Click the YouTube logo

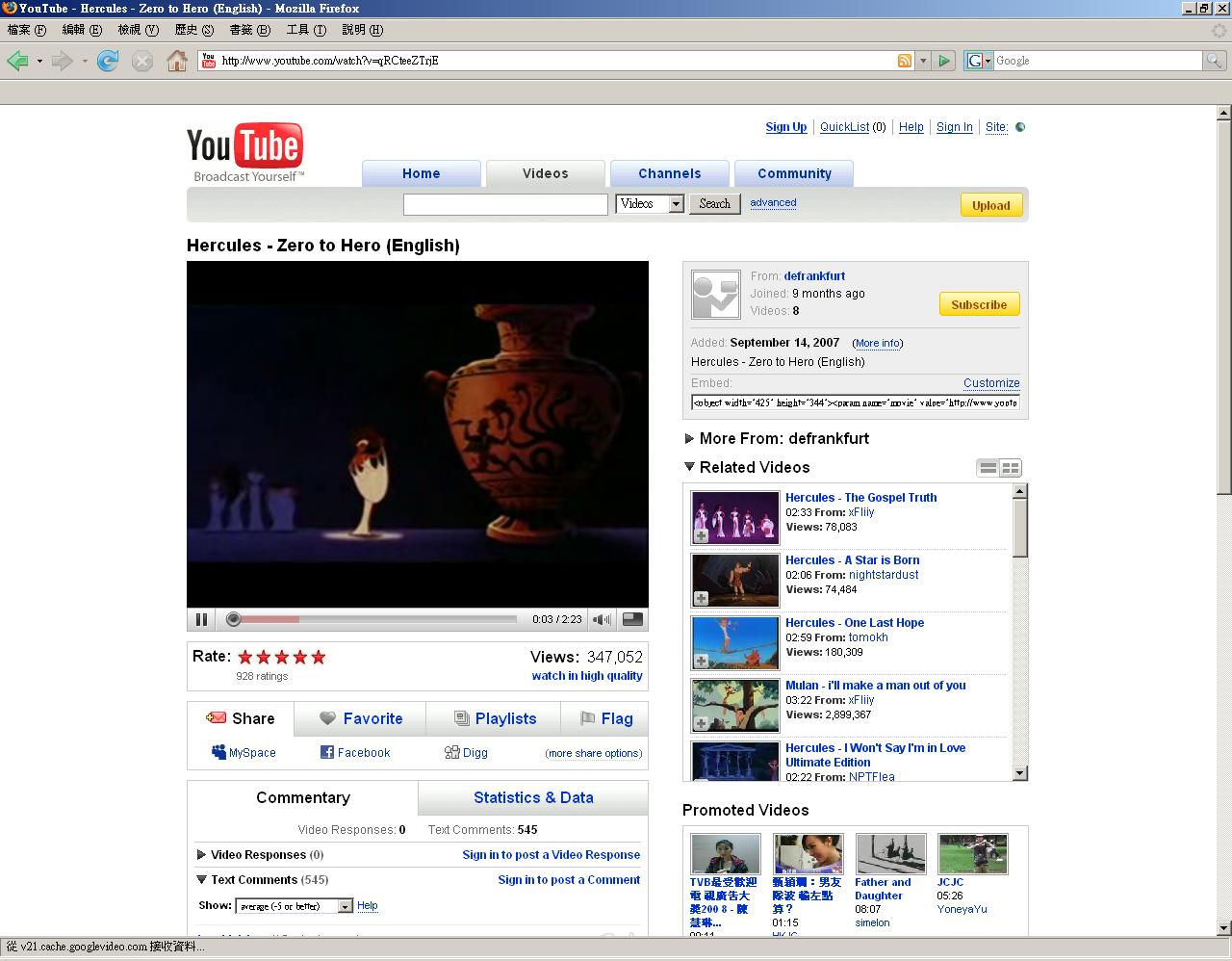click(x=245, y=152)
